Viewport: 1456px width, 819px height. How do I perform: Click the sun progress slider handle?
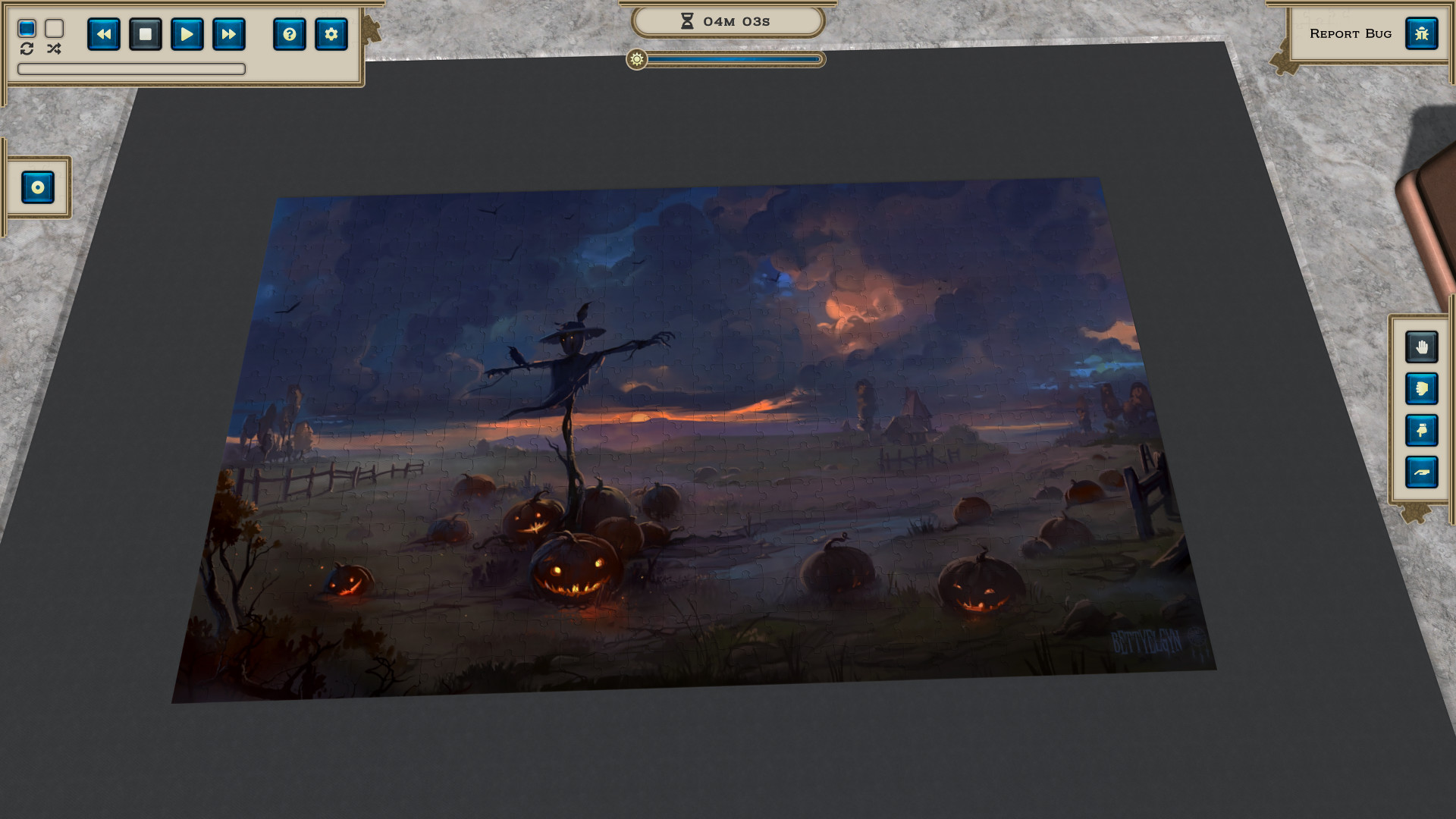coord(637,58)
